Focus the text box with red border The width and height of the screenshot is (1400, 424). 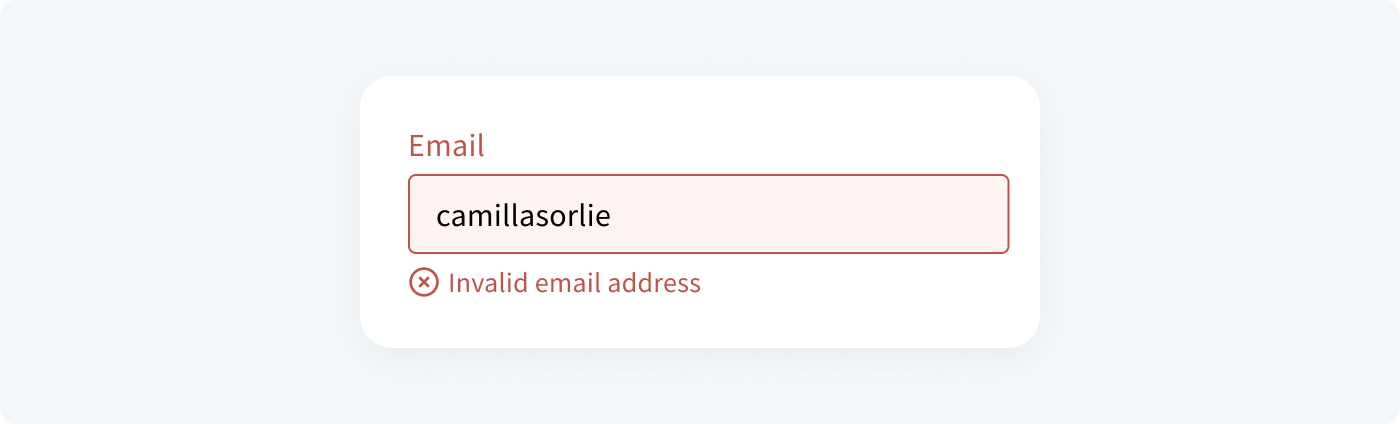click(708, 215)
